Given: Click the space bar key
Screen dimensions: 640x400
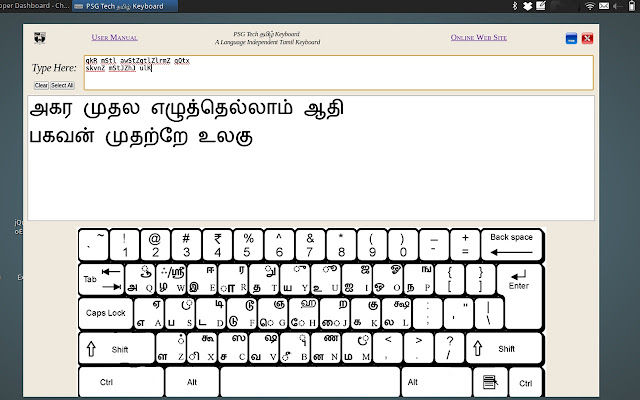Looking at the screenshot, I should pyautogui.click(x=310, y=382).
